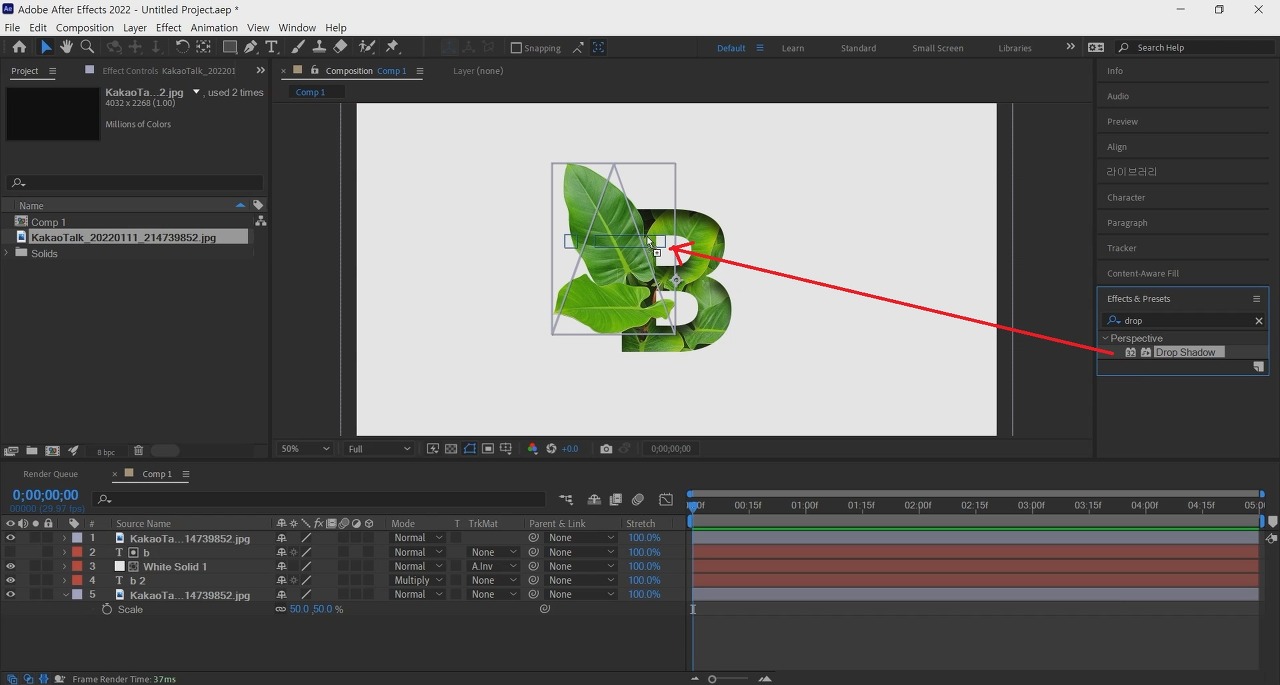Screen dimensions: 1280x685
Task: Open the Composition menu
Action: (x=84, y=28)
